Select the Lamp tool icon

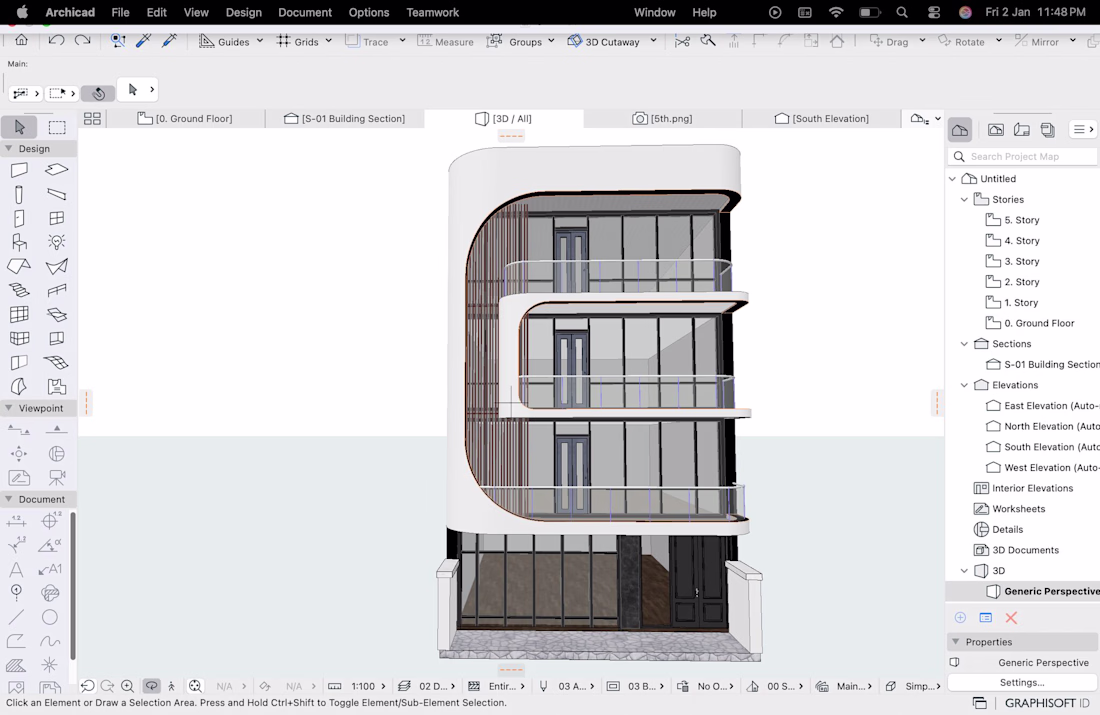point(57,242)
